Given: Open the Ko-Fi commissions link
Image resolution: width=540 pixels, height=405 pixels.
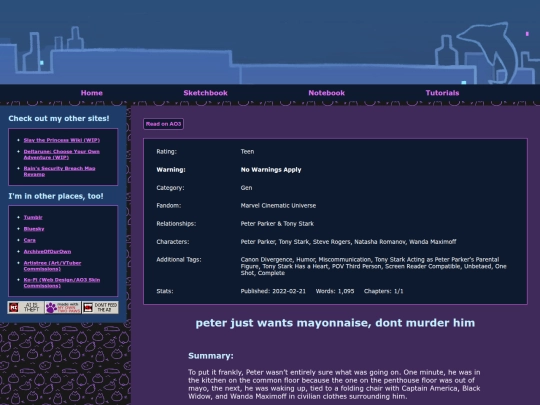Looking at the screenshot, I should click(x=62, y=283).
